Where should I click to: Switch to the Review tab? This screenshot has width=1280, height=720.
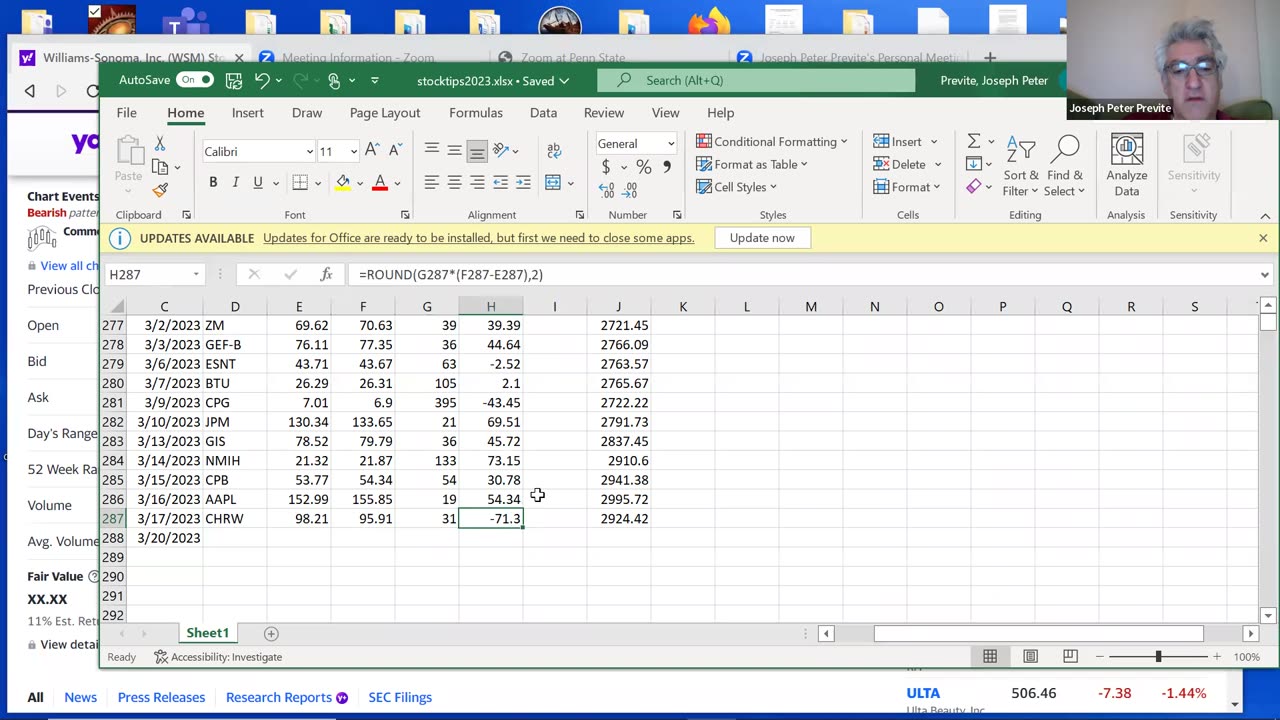(x=604, y=113)
